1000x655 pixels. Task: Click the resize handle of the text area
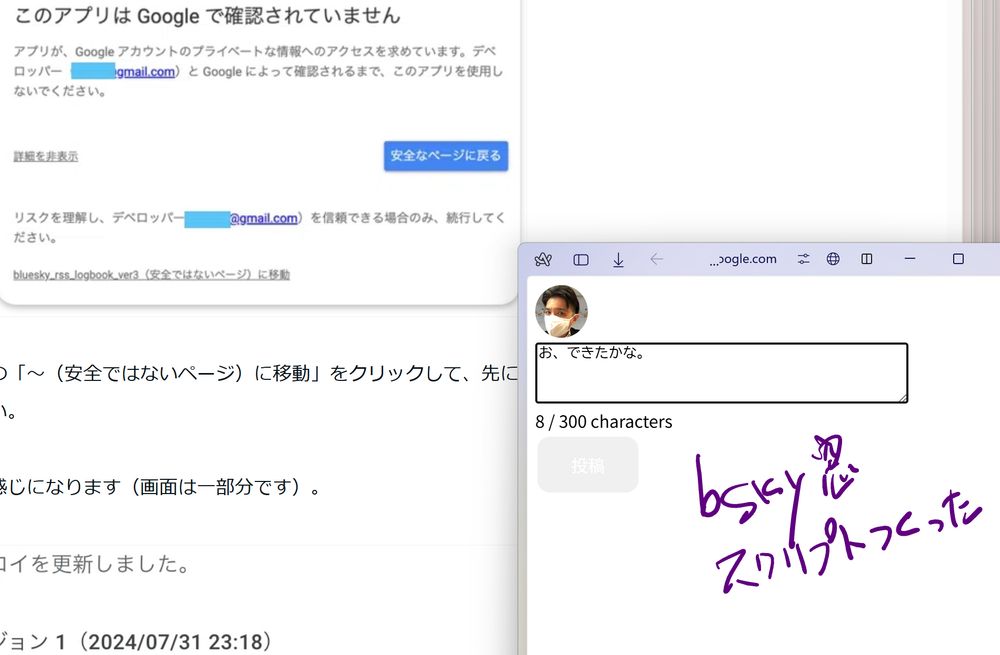click(x=902, y=398)
